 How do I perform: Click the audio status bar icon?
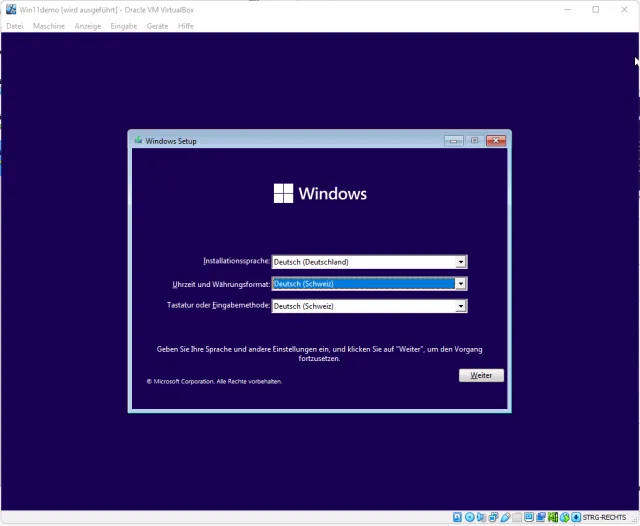481,517
